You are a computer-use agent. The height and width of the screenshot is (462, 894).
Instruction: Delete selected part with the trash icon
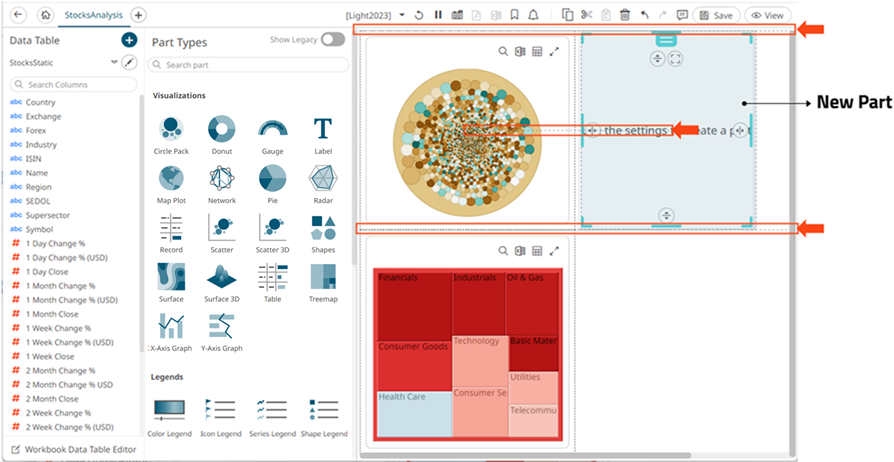[x=625, y=15]
